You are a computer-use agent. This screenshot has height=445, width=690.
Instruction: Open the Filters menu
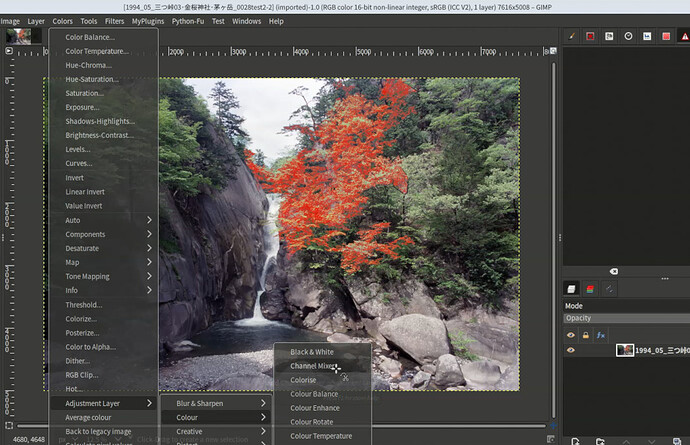pos(114,21)
